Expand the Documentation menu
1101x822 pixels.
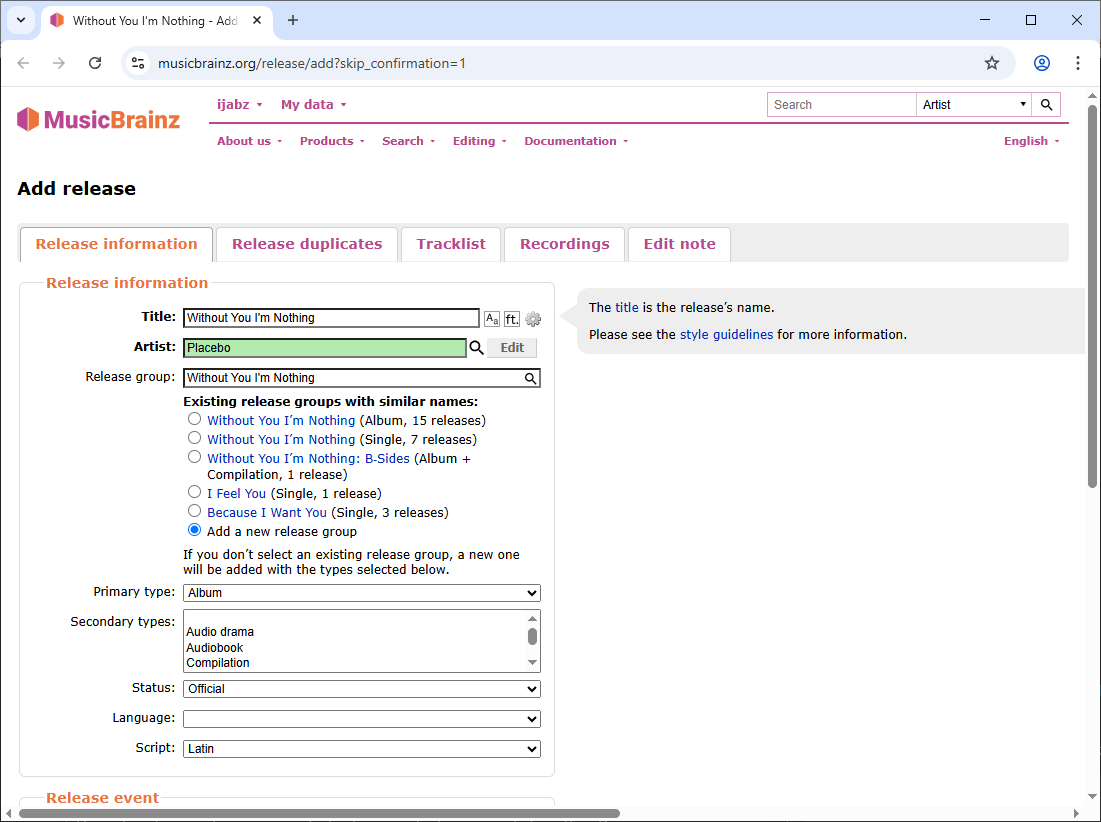[576, 141]
